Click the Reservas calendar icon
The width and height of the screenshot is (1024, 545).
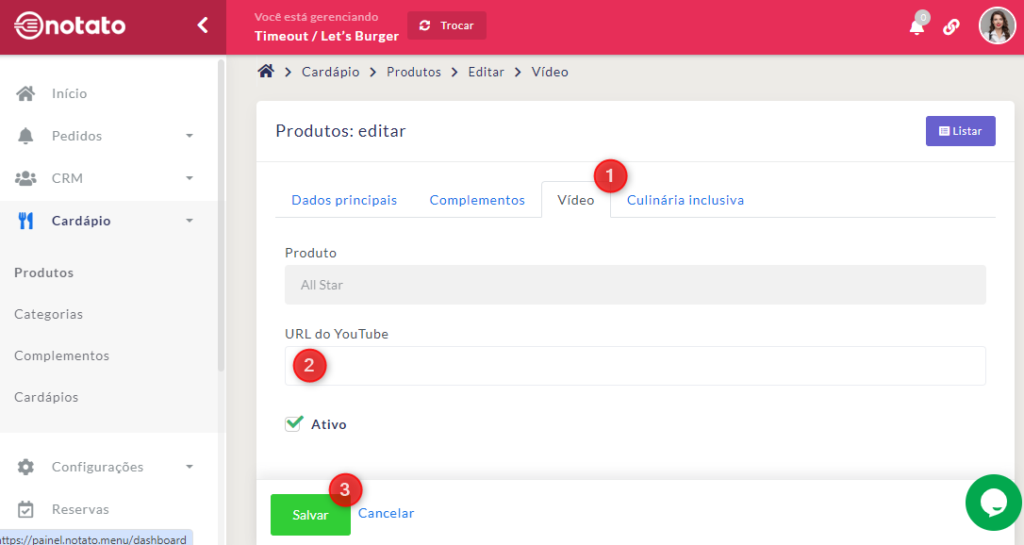tap(26, 509)
